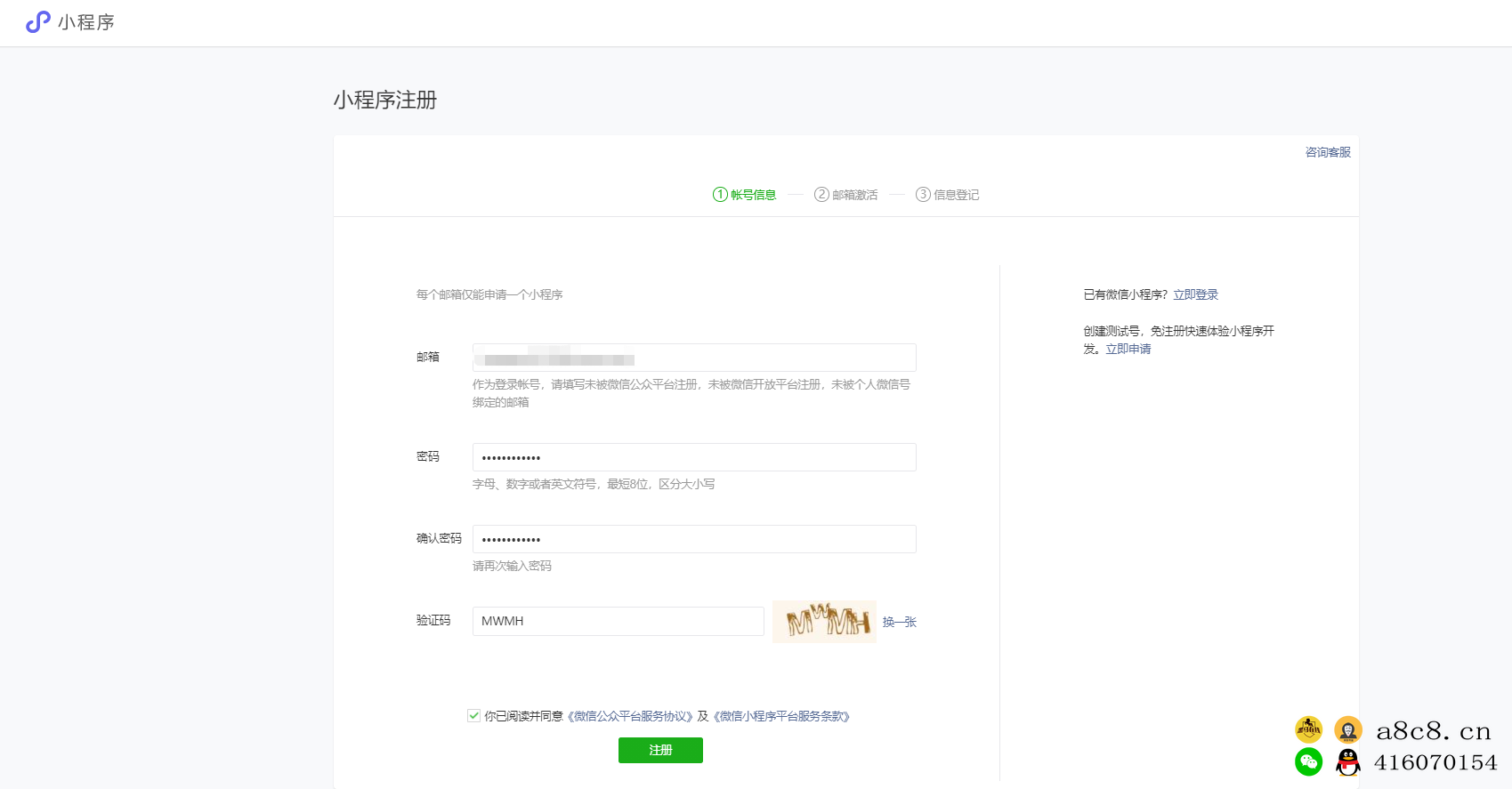Select step 2 邮箱激活

coord(845,195)
